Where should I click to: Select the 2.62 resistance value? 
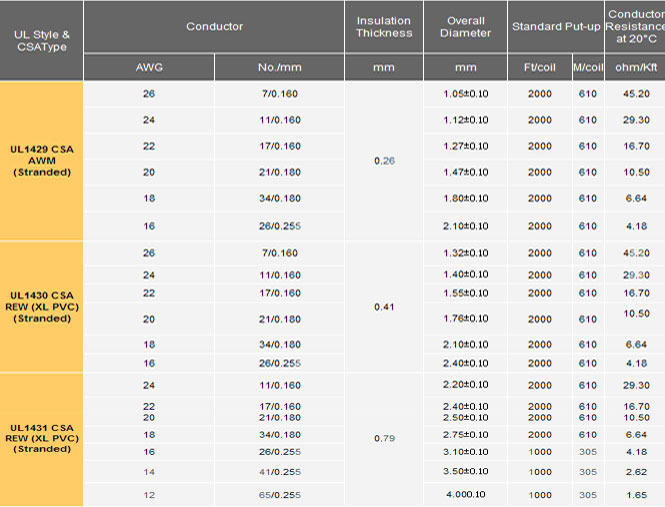(x=636, y=472)
